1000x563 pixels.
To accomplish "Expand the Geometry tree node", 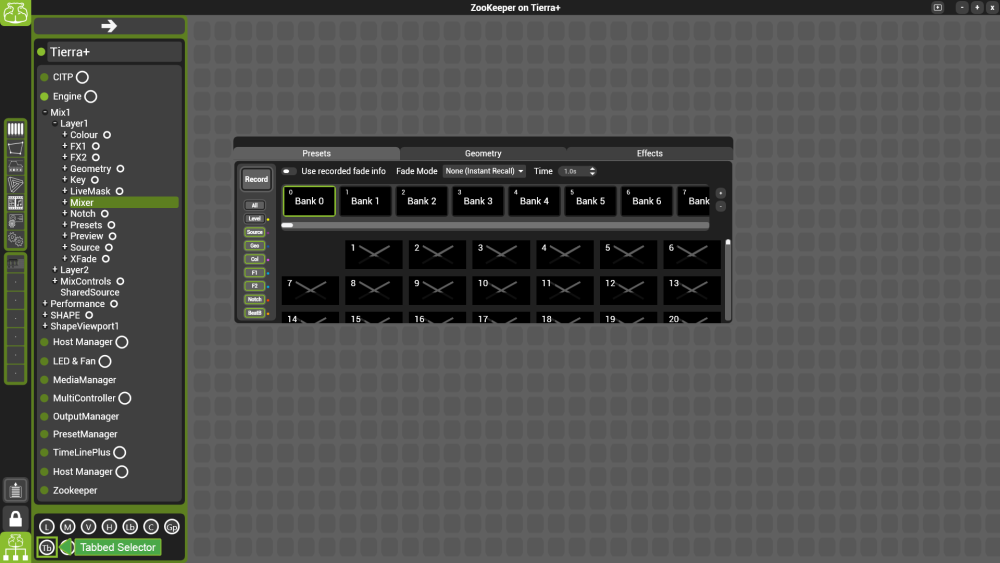I will (x=64, y=168).
